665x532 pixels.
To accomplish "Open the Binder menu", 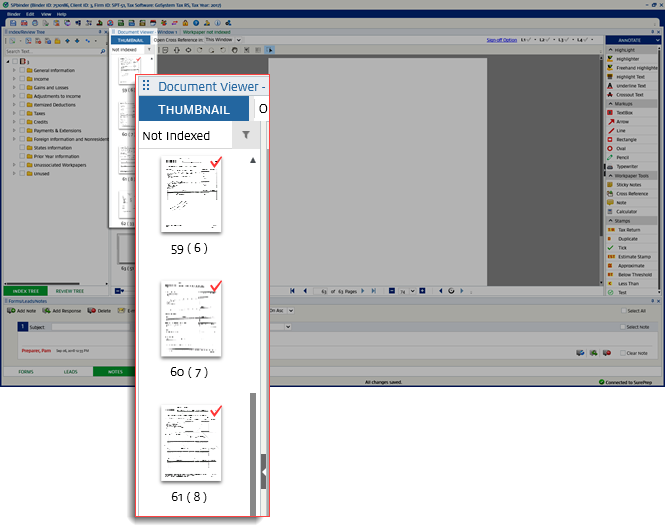I will point(14,14).
